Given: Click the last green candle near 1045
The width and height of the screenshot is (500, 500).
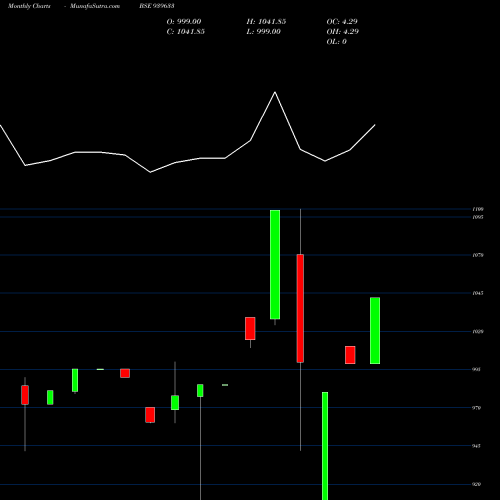Looking at the screenshot, I should pyautogui.click(x=375, y=330).
